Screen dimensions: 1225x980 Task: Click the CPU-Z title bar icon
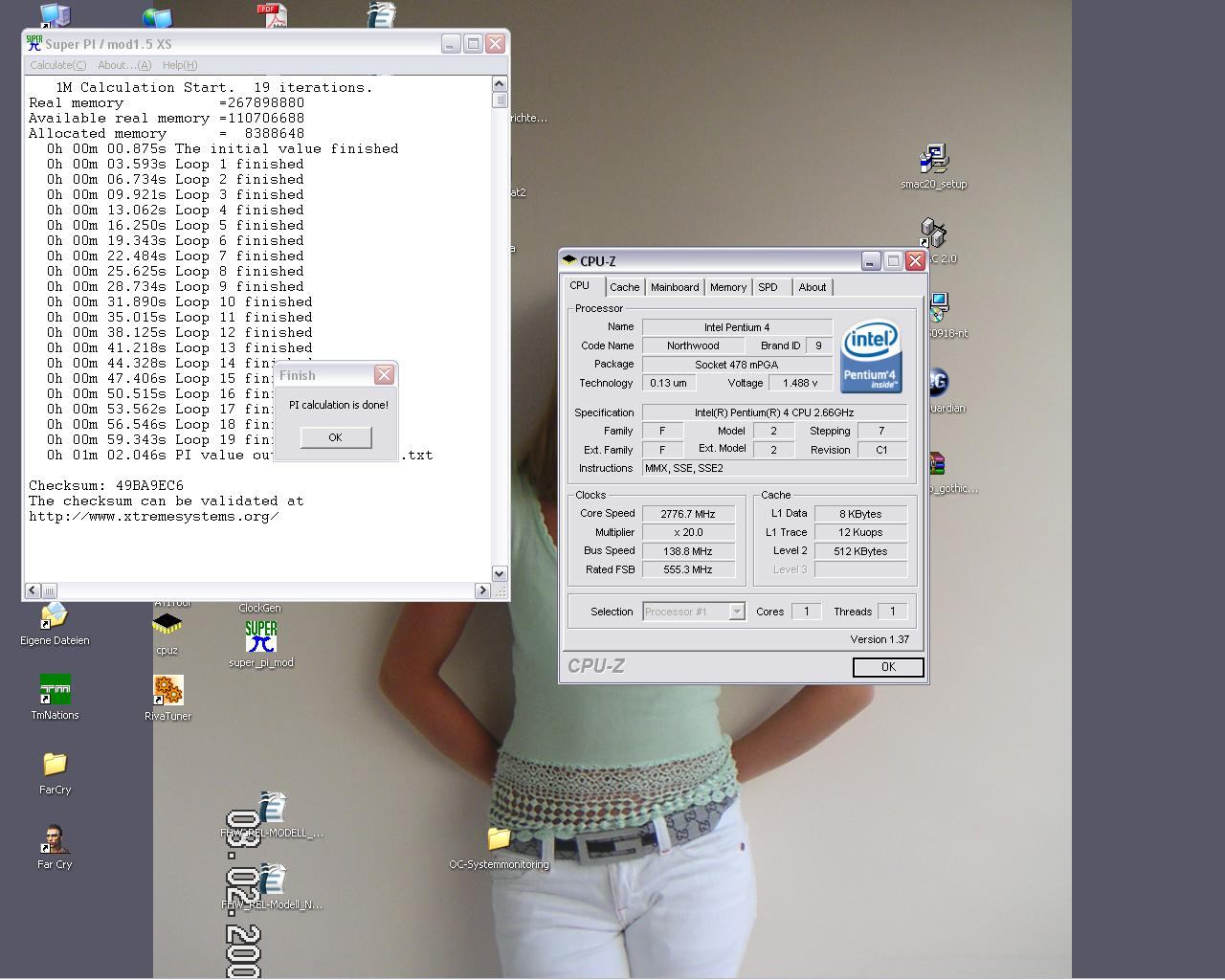click(x=569, y=260)
